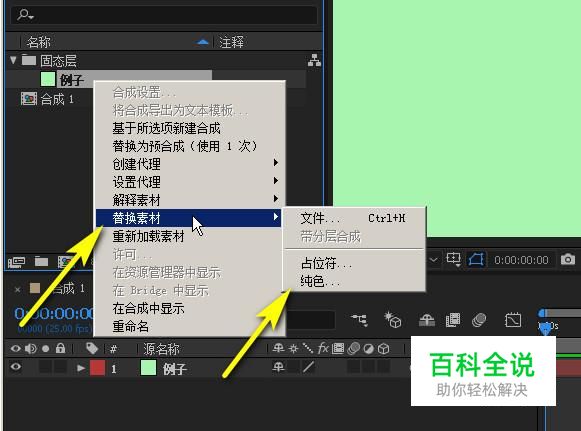Select the 例子 solid item
This screenshot has height=431, width=581.
[72, 79]
